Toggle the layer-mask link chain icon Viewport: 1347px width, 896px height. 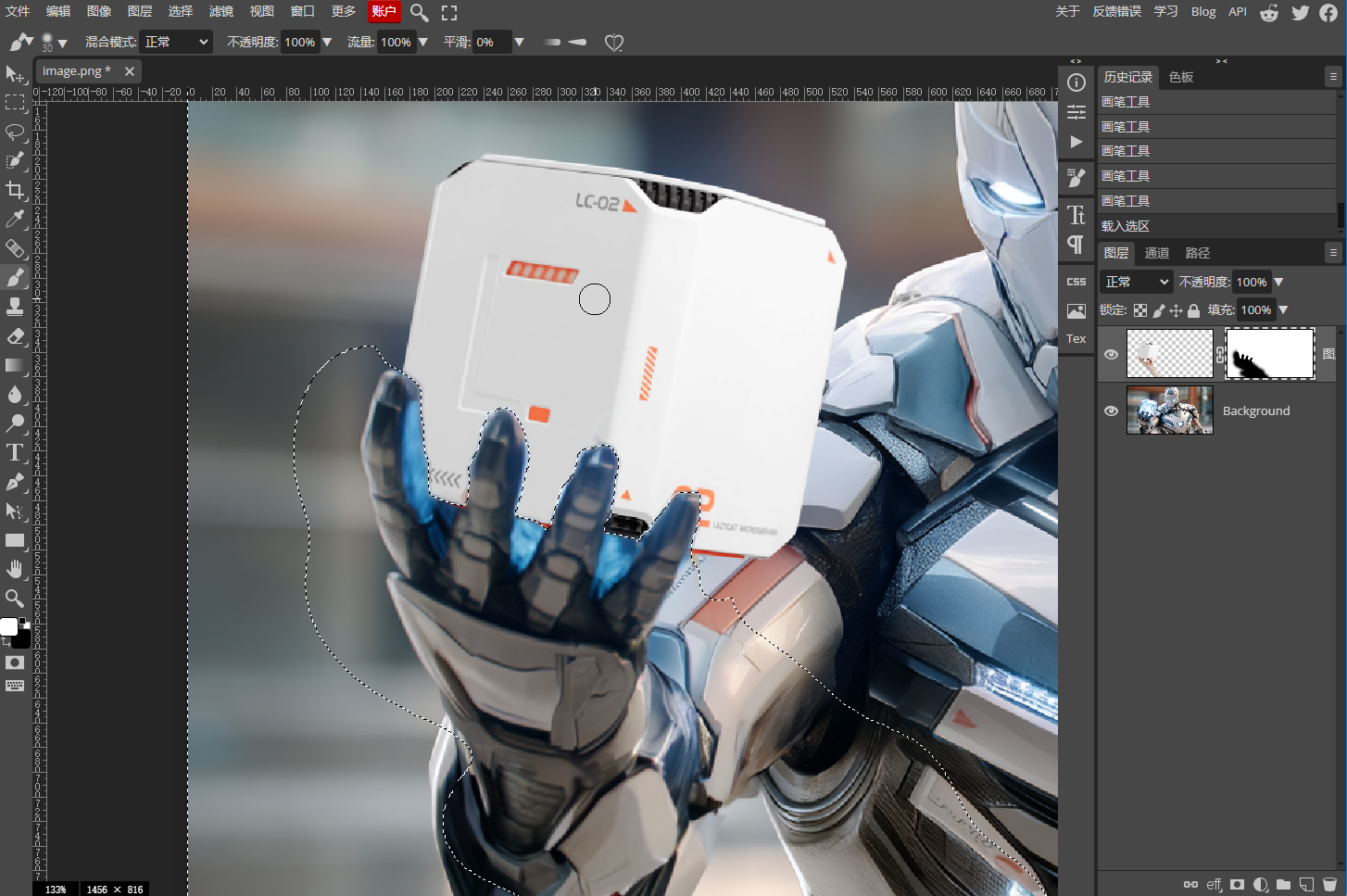point(1220,354)
